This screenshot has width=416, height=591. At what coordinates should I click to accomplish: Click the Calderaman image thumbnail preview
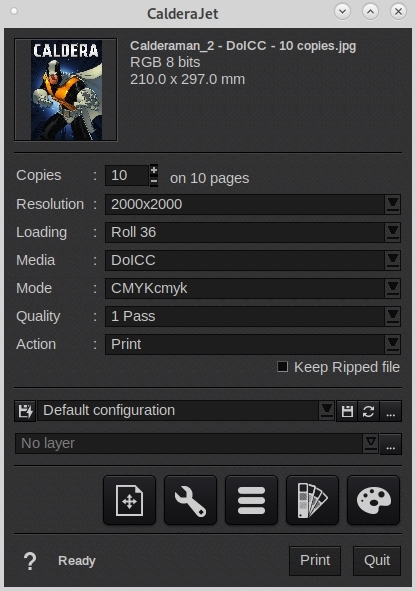pyautogui.click(x=66, y=90)
